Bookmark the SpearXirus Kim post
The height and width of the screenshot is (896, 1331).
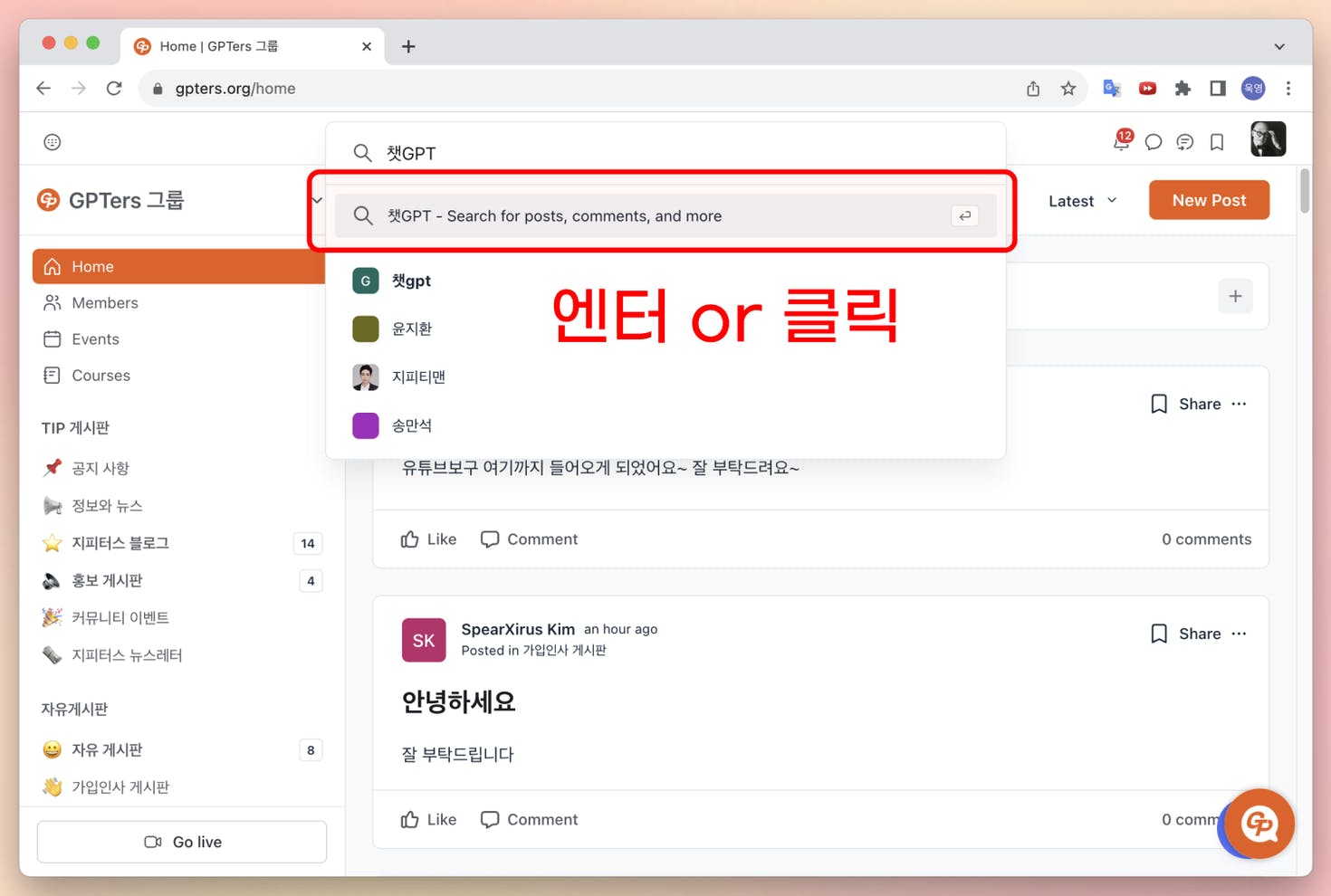[x=1159, y=634]
